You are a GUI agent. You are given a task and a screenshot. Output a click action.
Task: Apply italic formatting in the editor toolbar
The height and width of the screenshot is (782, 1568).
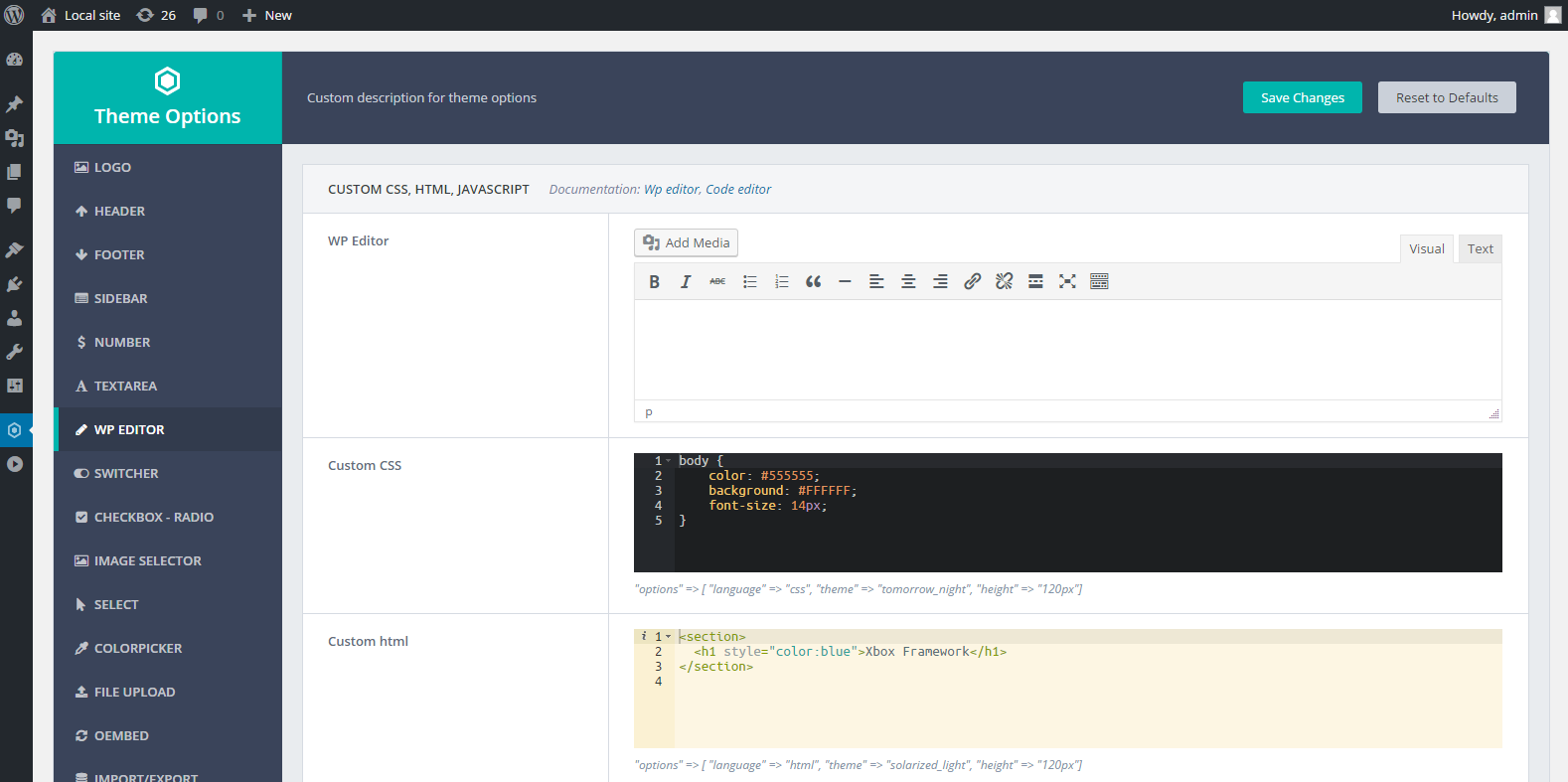pyautogui.click(x=686, y=282)
